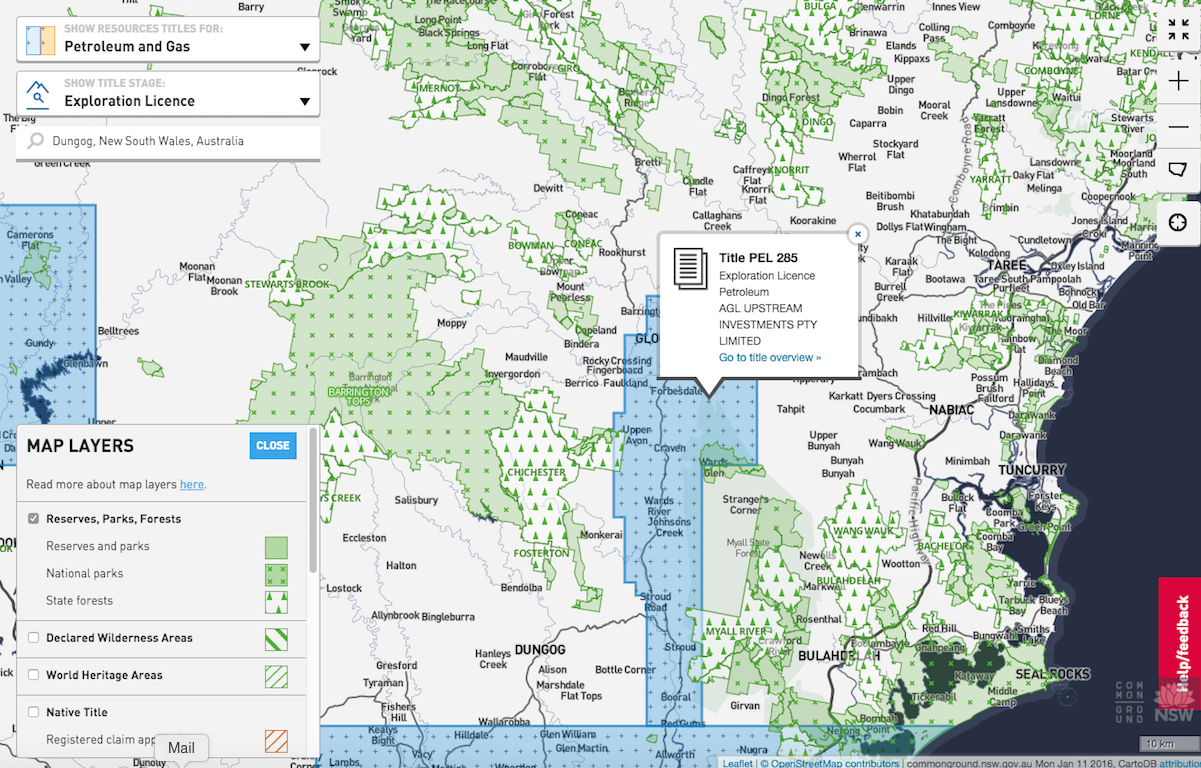Click the FOSTERTON forest label
Screen dimensions: 1201x768
(540, 553)
